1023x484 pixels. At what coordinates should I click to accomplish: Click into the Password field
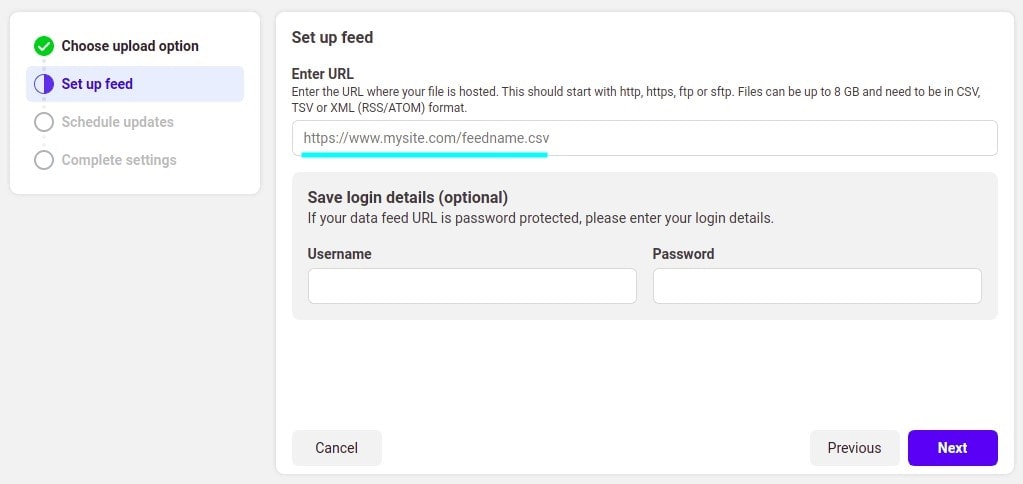(817, 286)
